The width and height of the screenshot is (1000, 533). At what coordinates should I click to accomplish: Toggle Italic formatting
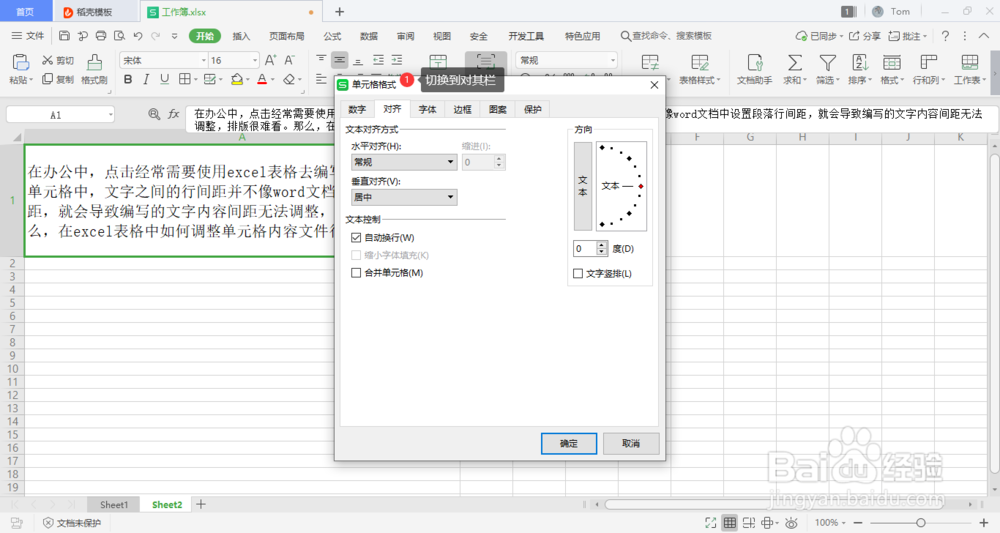tap(146, 79)
